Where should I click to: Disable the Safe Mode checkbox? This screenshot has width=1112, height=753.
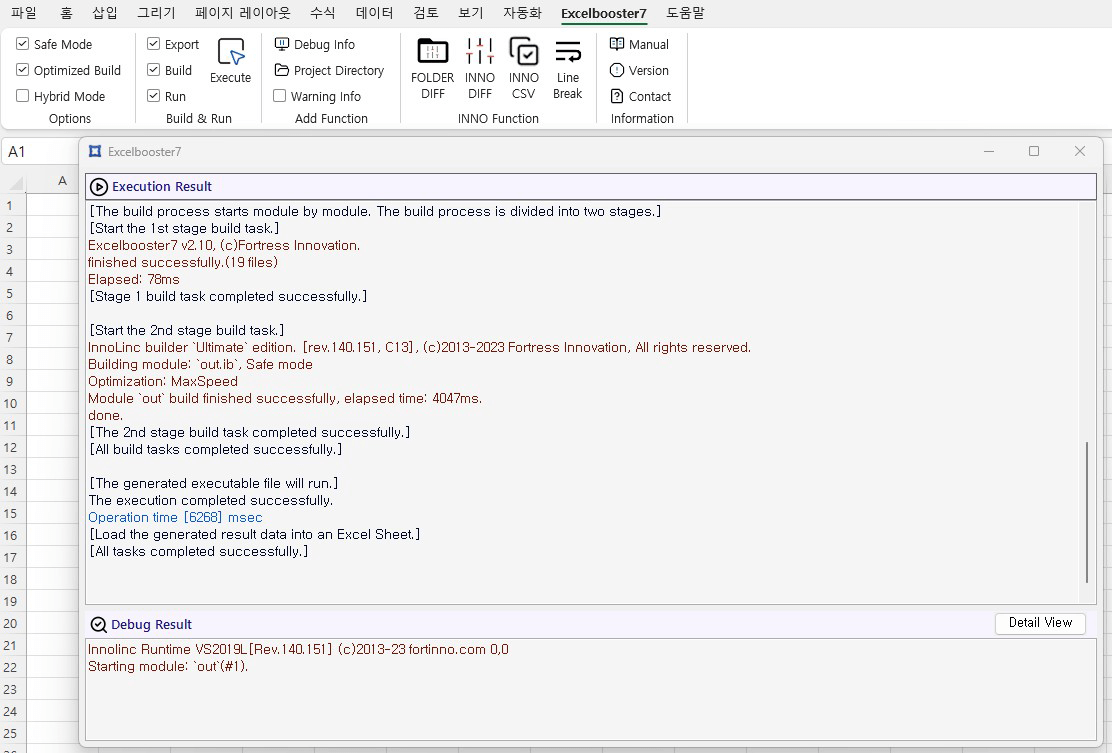pos(23,44)
